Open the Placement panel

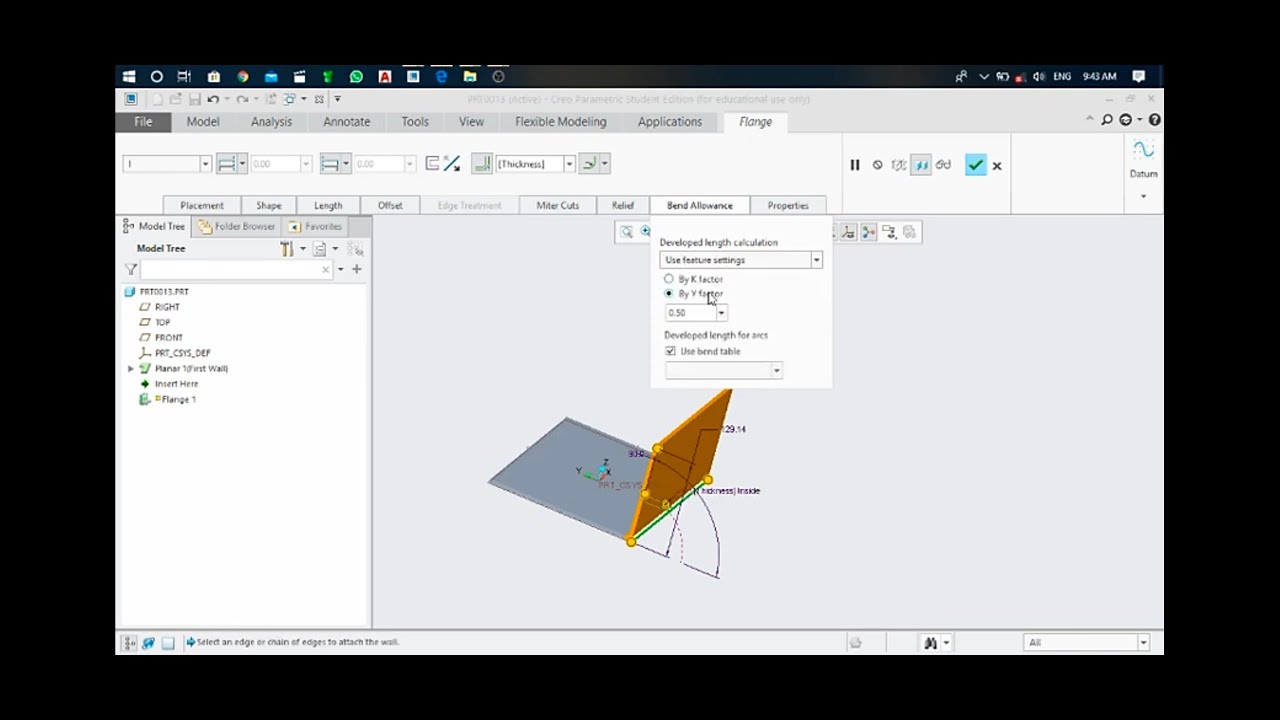click(x=202, y=206)
